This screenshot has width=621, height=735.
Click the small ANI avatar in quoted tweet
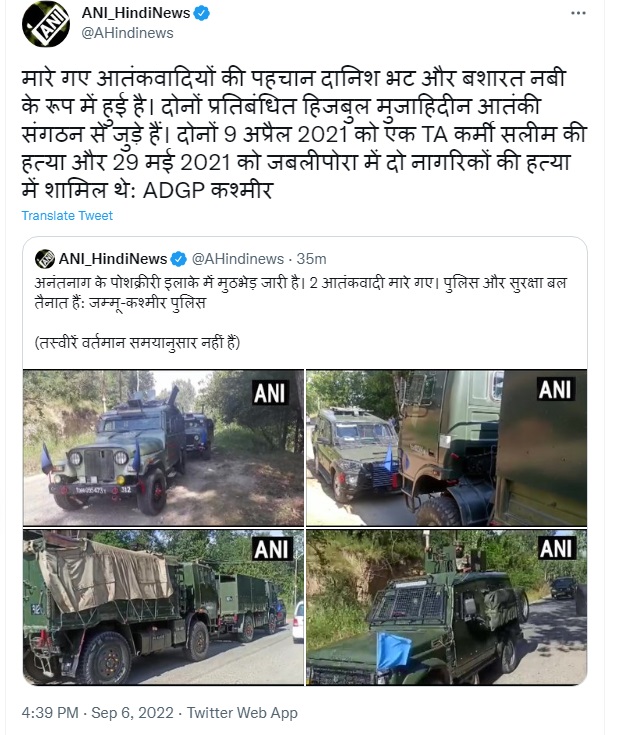pos(45,259)
